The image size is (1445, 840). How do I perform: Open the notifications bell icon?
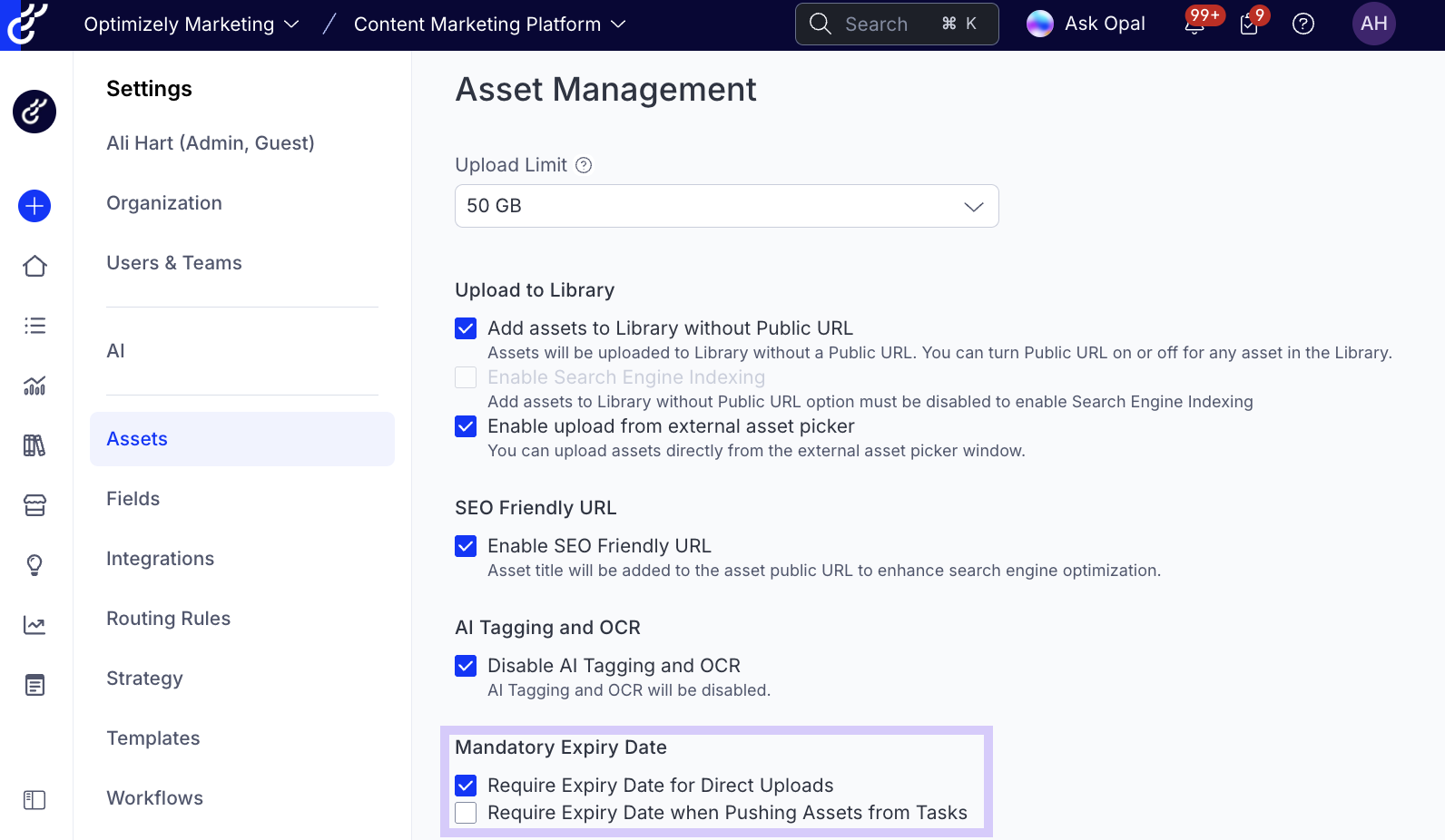[x=1194, y=24]
